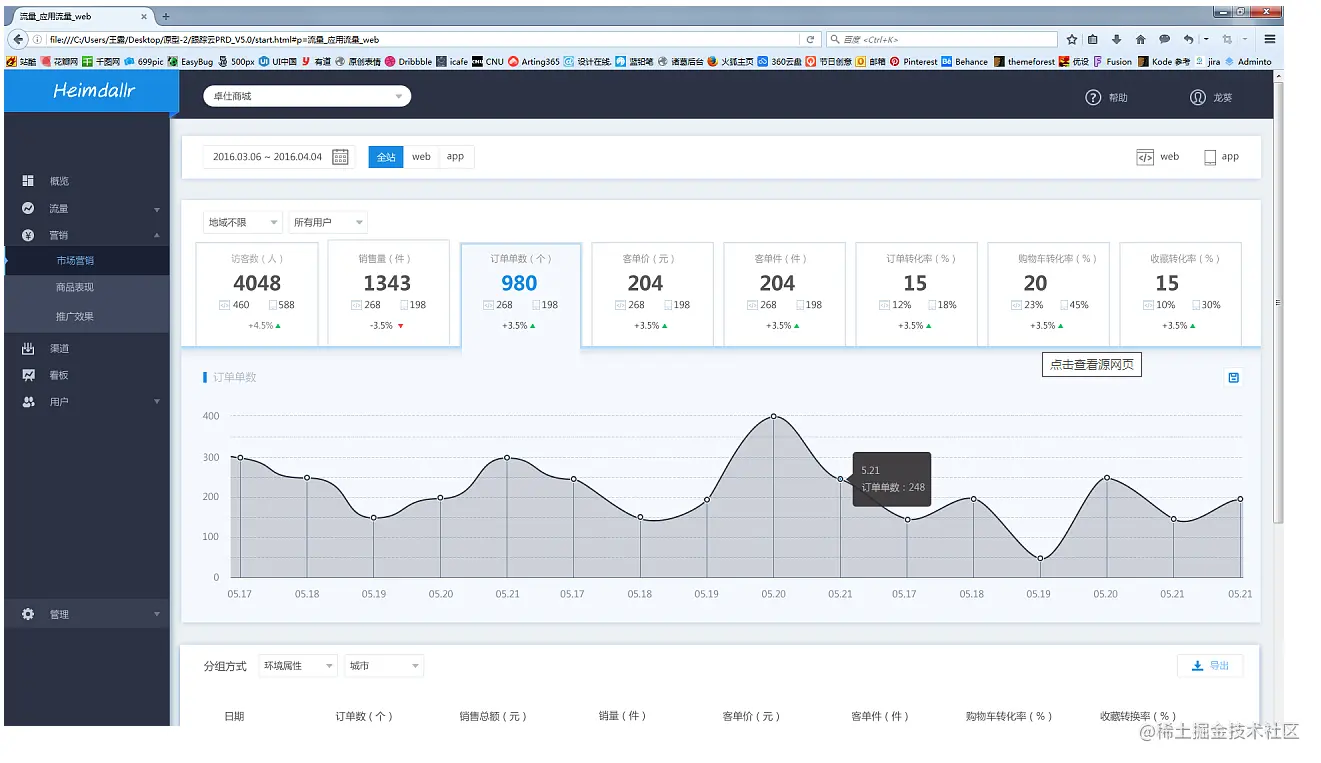The height and width of the screenshot is (763, 1321).
Task: Open the 帮助 help question icon
Action: [1093, 97]
